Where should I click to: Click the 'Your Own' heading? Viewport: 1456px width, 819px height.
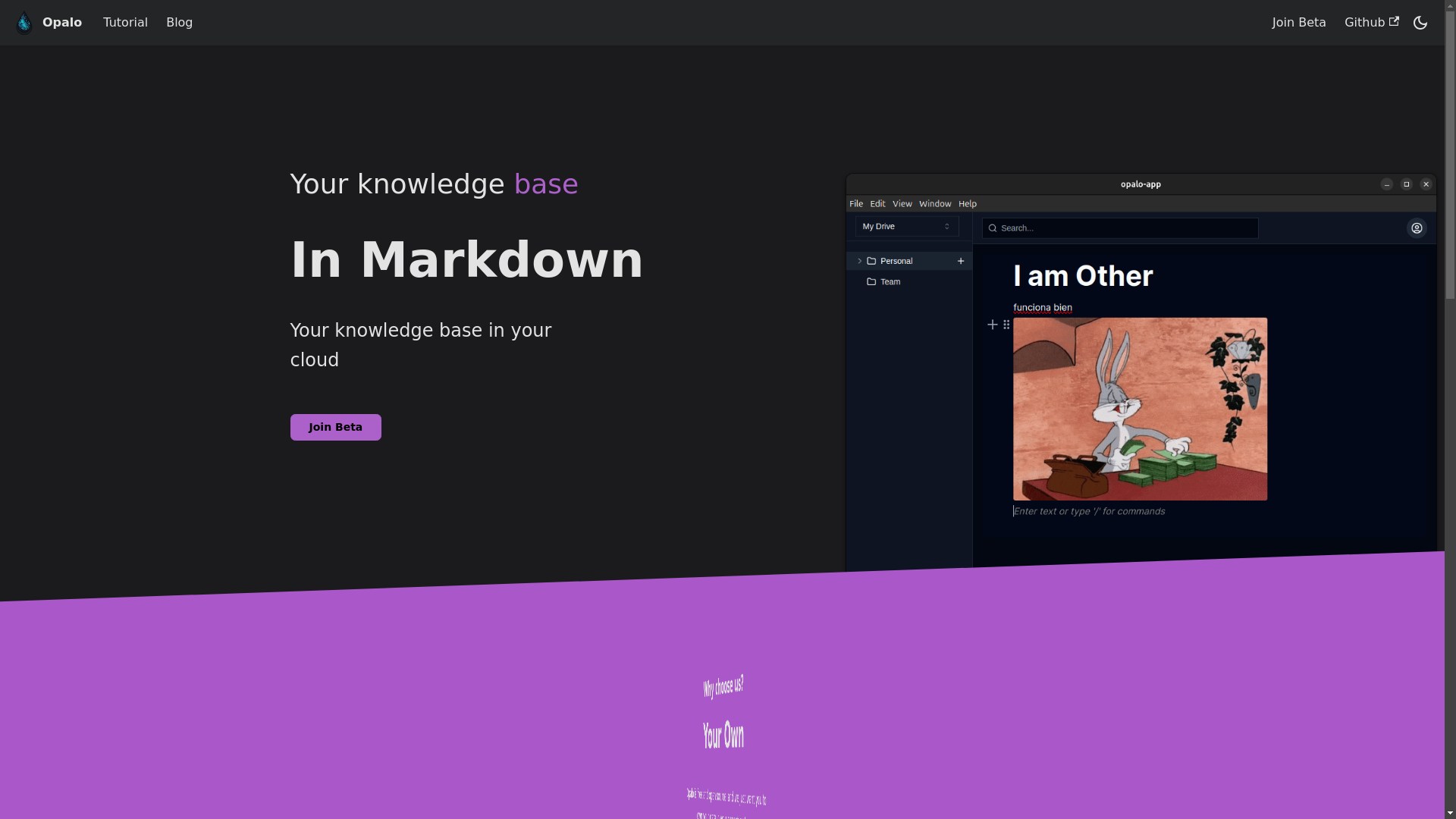pos(723,735)
